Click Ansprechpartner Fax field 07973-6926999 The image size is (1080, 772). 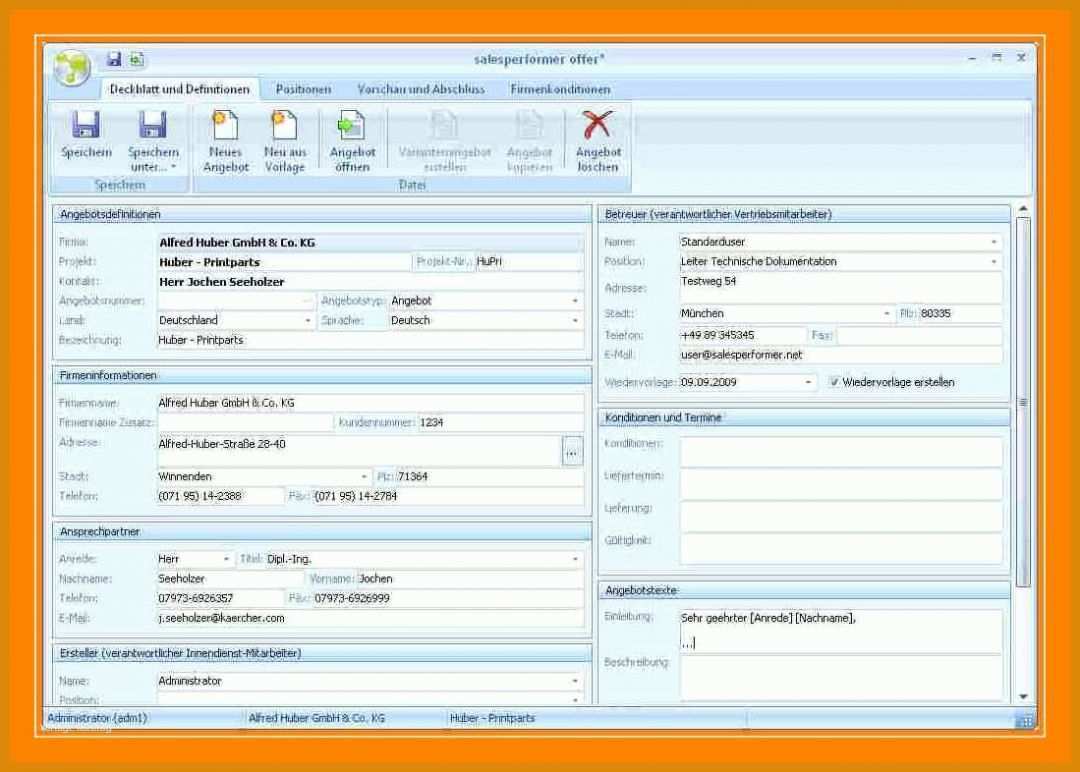[x=448, y=598]
